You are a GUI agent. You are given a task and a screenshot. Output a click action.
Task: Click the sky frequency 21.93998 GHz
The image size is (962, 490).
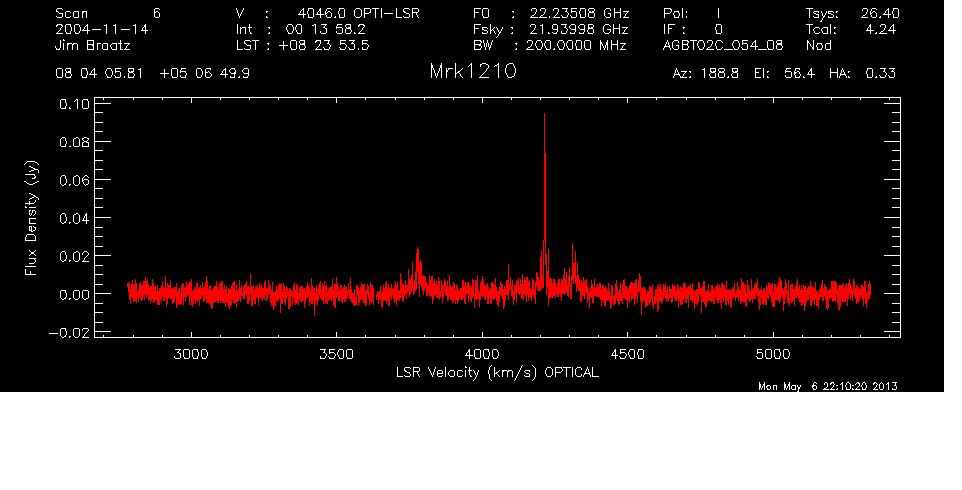tap(580, 29)
